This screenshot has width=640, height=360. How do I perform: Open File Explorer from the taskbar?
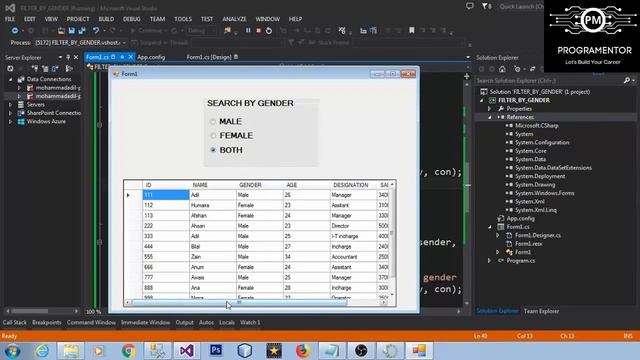[x=71, y=351]
